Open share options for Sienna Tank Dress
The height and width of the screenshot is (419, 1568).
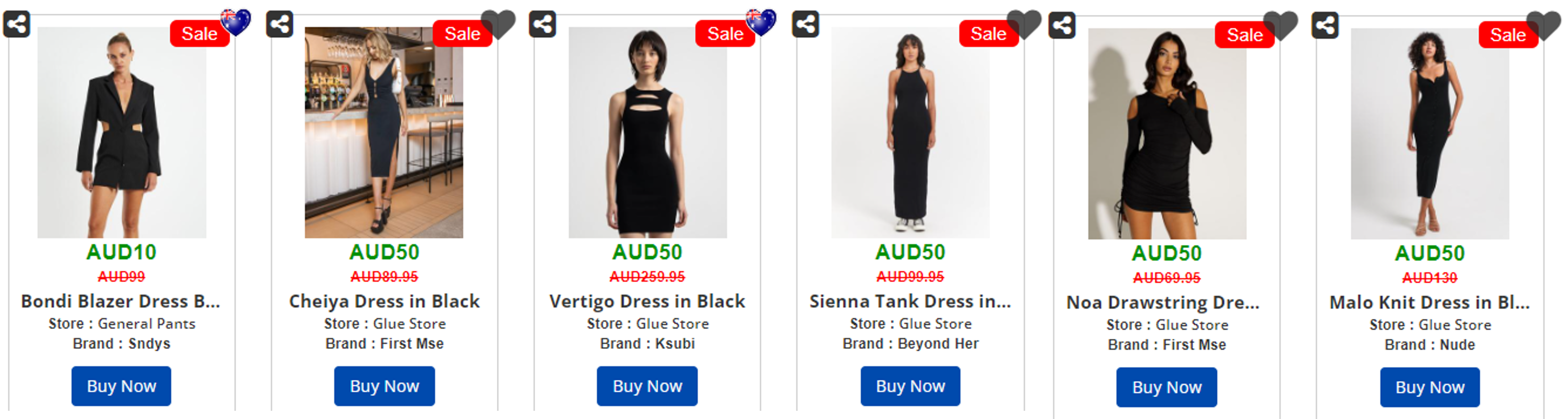(x=805, y=25)
